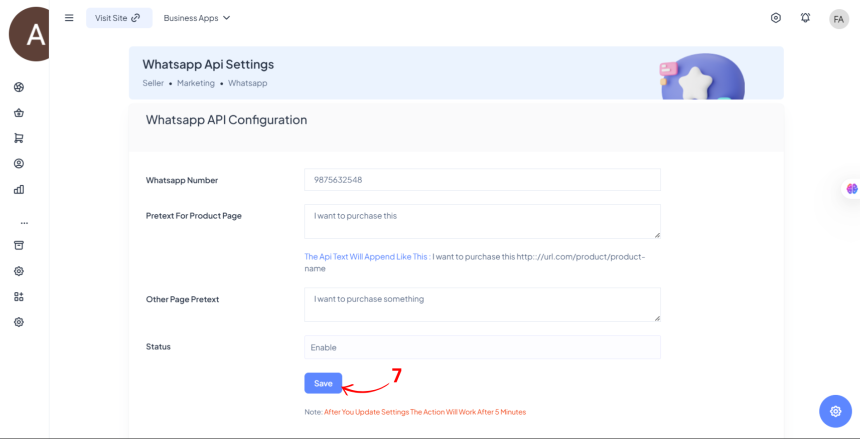Open the dashboard icon in sidebar

(x=19, y=87)
